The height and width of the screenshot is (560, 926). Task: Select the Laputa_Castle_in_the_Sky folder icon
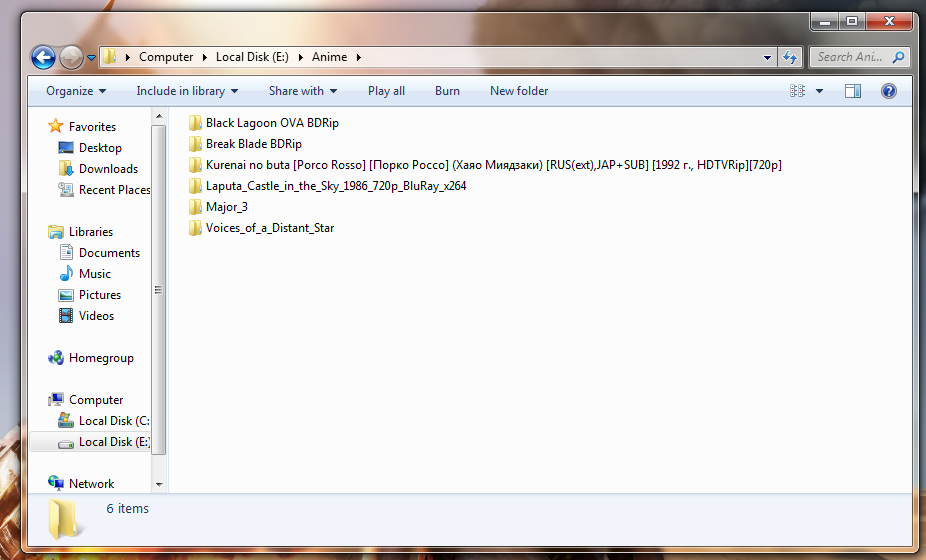[x=195, y=186]
